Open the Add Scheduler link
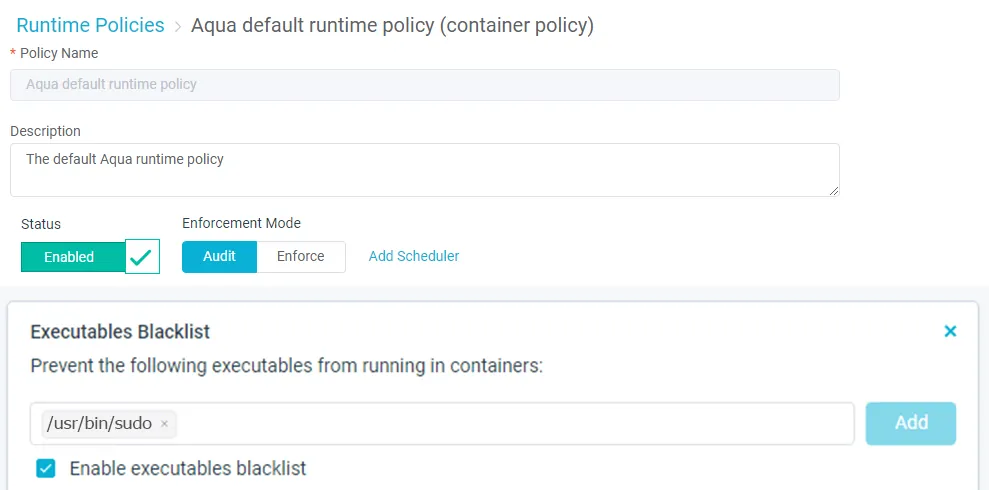The image size is (989, 490). tap(414, 256)
